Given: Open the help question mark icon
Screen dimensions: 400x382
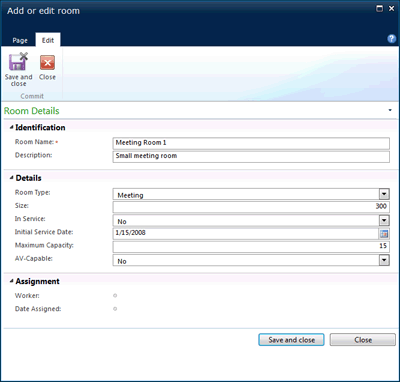Looking at the screenshot, I should click(x=391, y=39).
